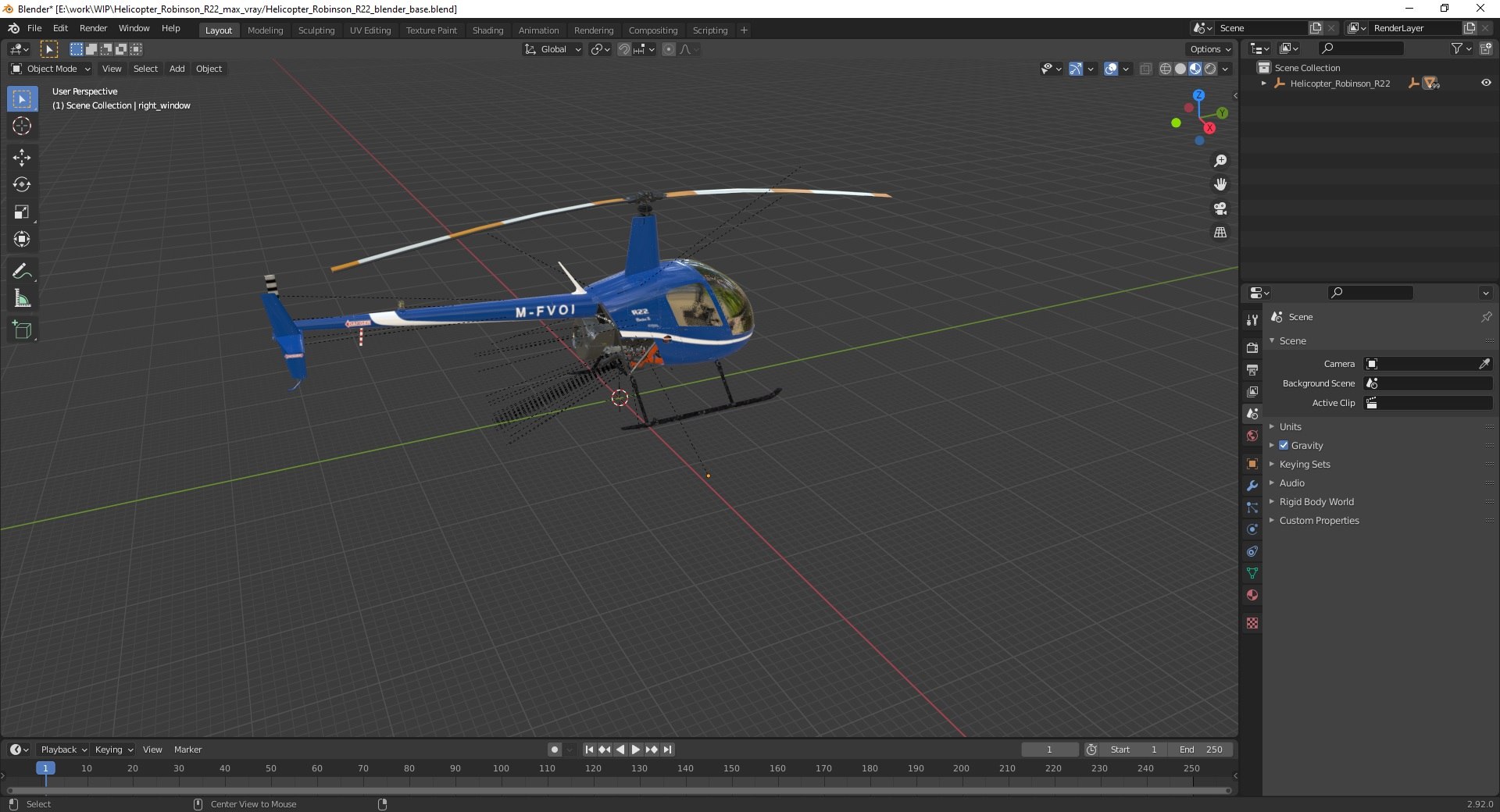1500x812 pixels.
Task: Open the Tool properties tab
Action: coord(1252,320)
